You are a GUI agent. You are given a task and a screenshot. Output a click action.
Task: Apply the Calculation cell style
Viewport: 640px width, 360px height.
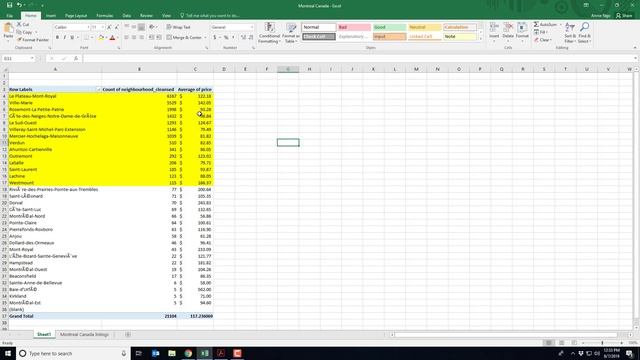tap(460, 27)
